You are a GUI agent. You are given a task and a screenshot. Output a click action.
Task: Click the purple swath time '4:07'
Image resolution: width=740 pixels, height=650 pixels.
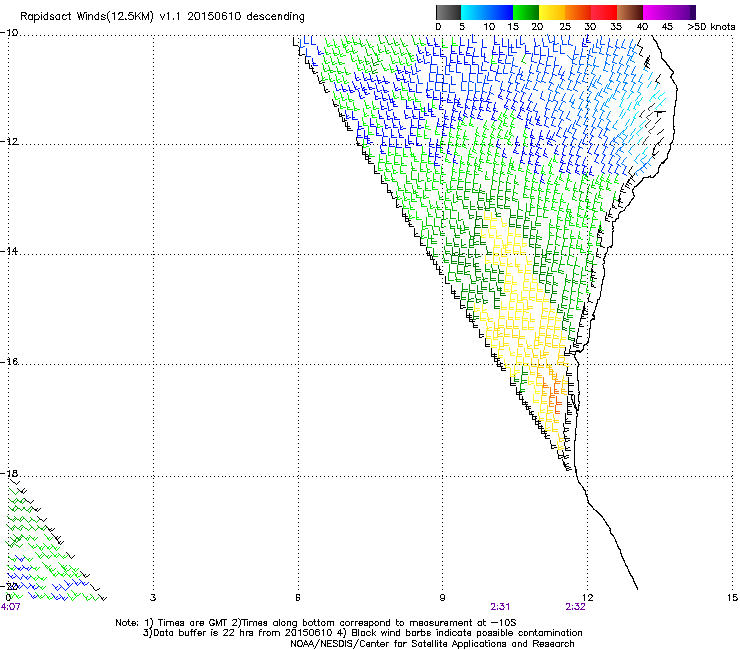[x=10, y=607]
